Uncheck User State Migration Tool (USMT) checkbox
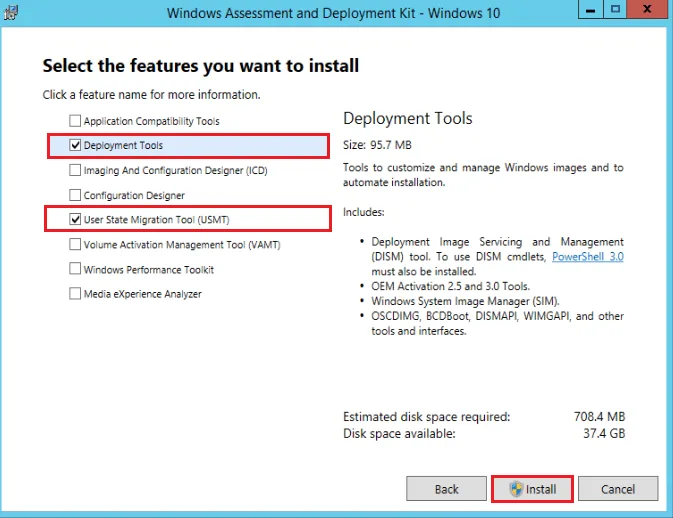 75,219
